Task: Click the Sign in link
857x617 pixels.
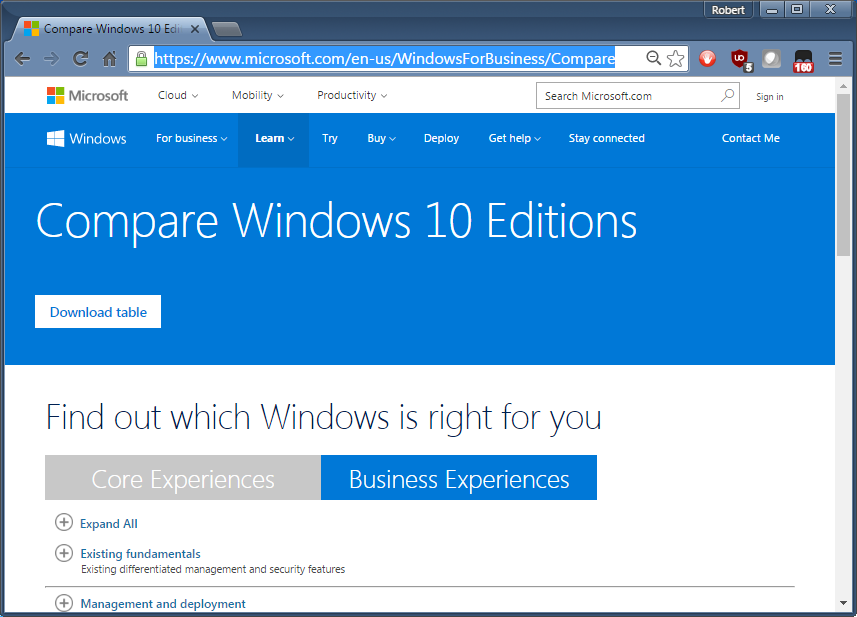Action: pyautogui.click(x=770, y=97)
